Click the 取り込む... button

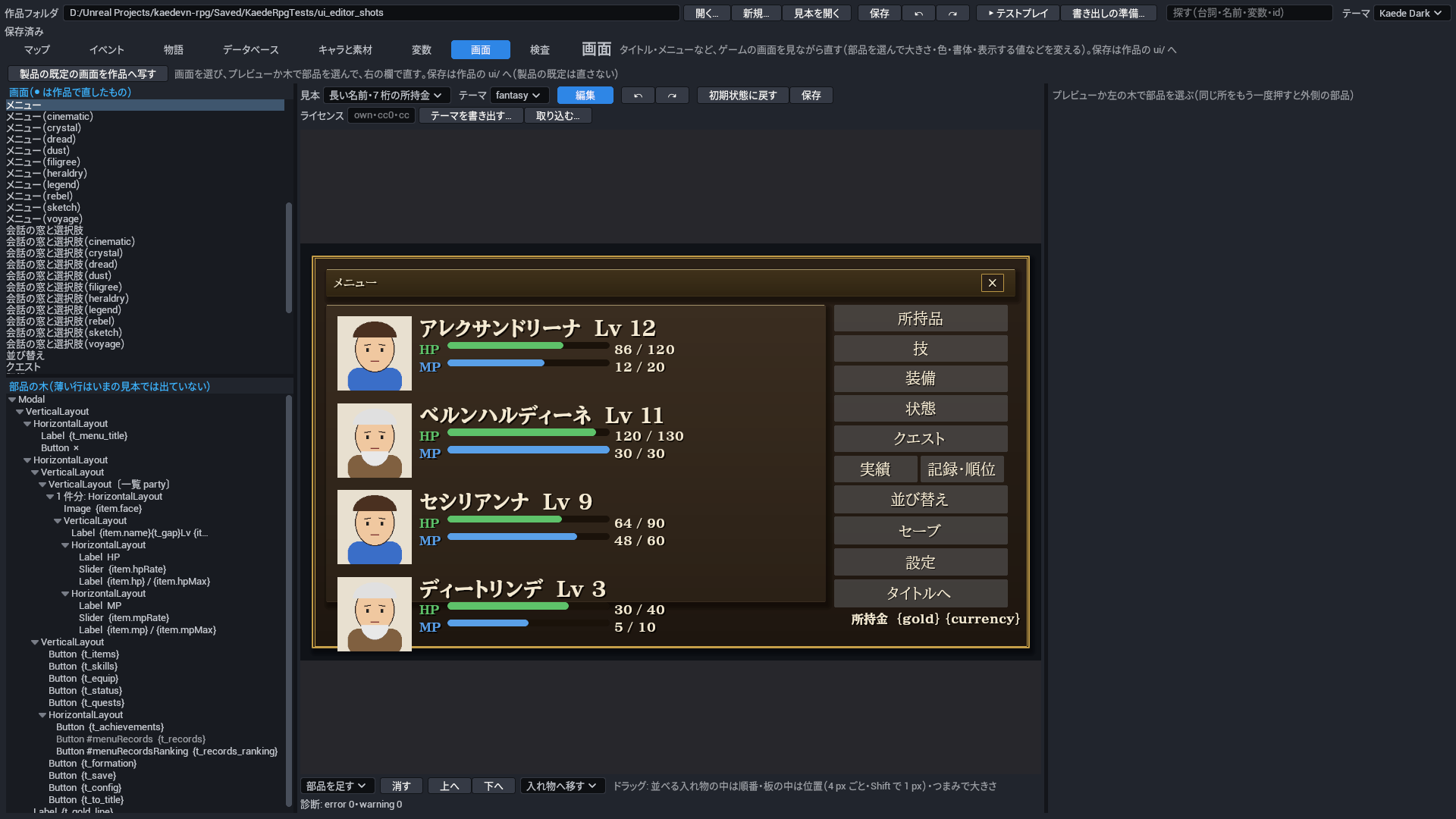tap(558, 116)
